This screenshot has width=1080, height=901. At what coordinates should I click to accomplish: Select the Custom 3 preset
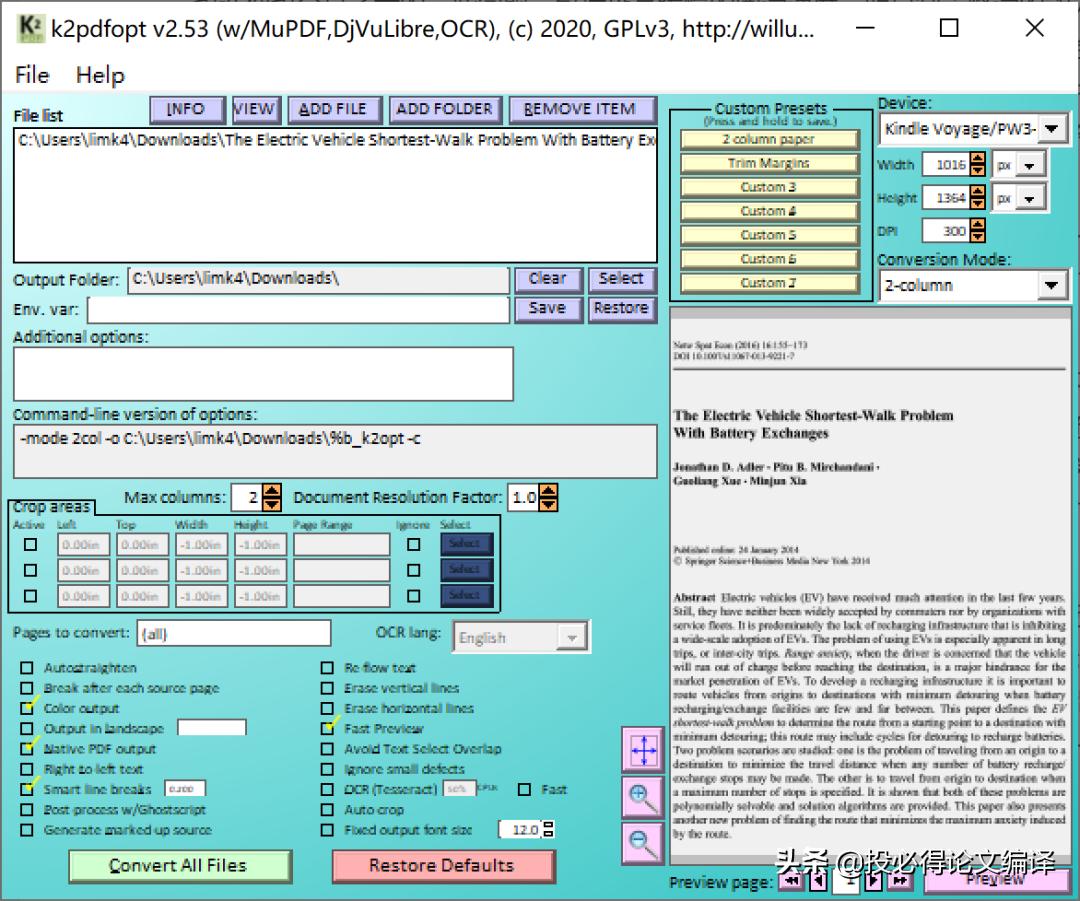pyautogui.click(x=769, y=187)
